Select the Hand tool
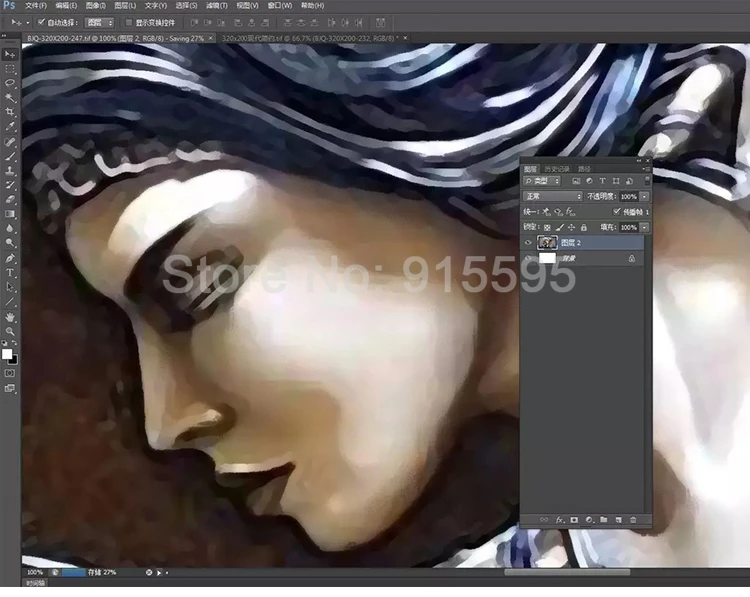 [x=10, y=317]
